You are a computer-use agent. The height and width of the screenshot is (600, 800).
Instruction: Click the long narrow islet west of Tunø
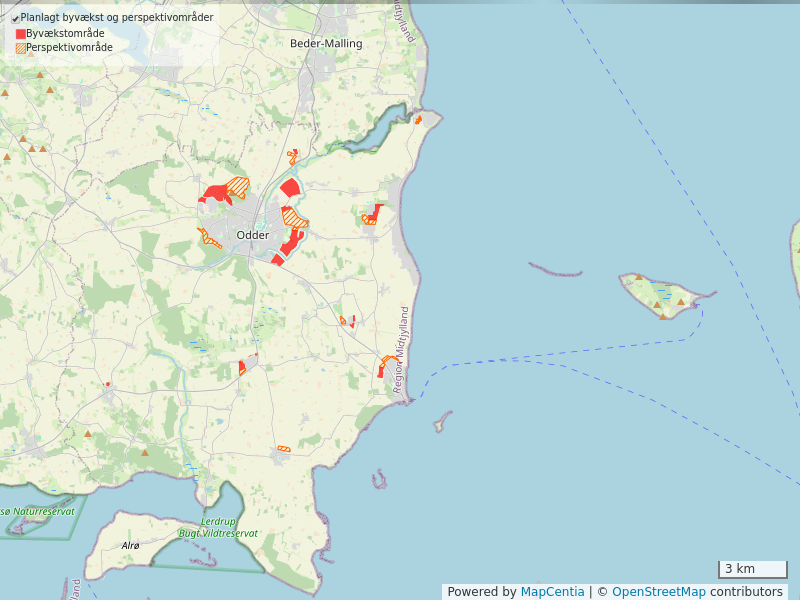click(555, 270)
